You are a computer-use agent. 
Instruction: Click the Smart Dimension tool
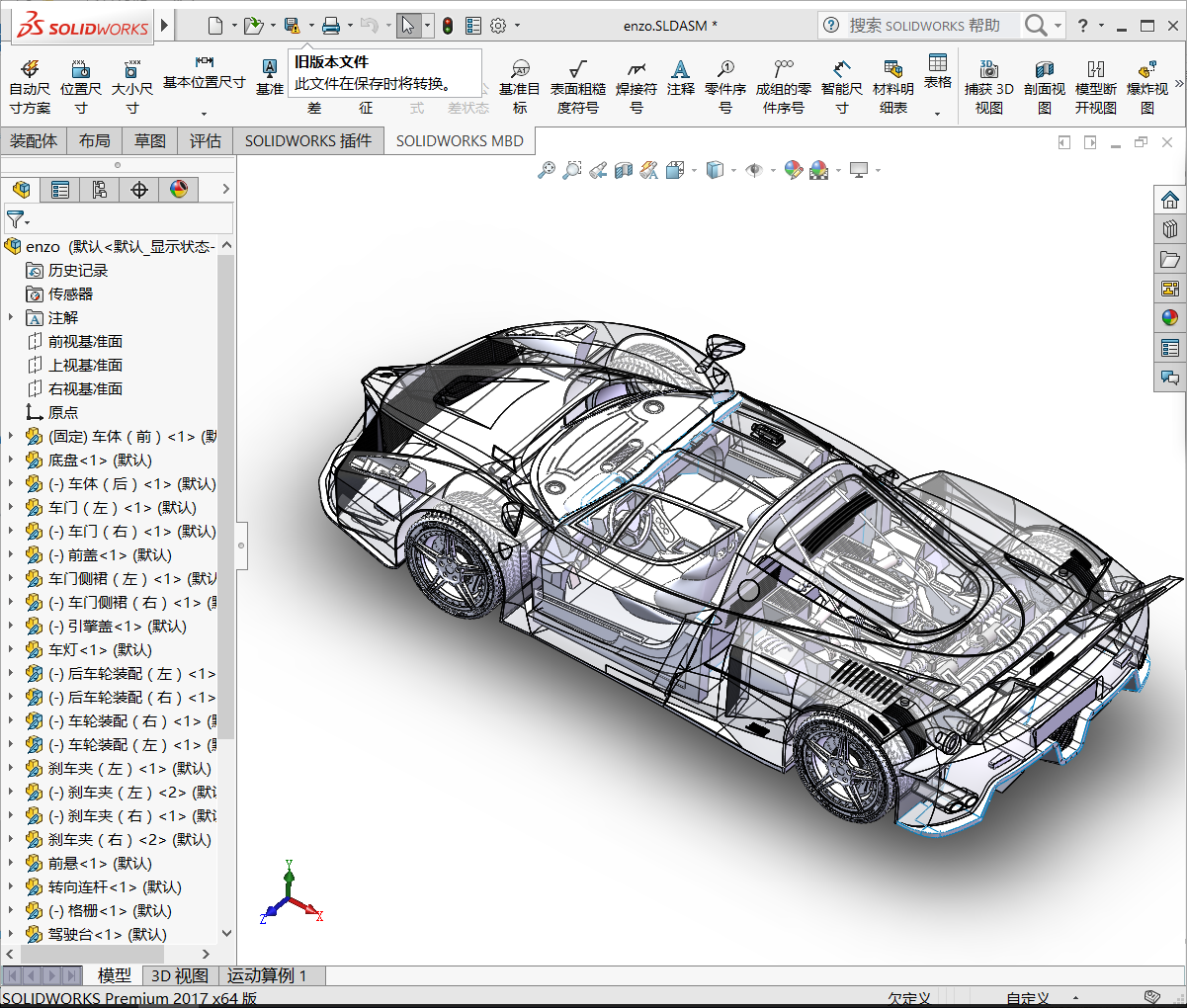(x=842, y=86)
